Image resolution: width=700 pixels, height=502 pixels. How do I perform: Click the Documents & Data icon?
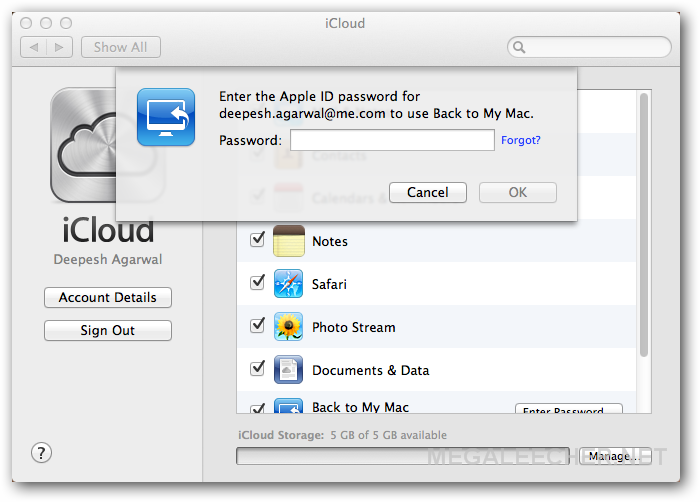coord(288,370)
